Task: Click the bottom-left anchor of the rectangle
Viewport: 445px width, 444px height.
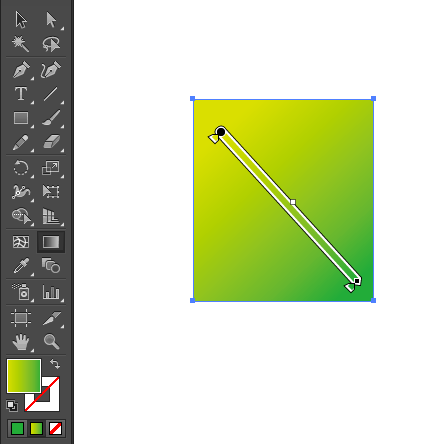Action: click(192, 300)
